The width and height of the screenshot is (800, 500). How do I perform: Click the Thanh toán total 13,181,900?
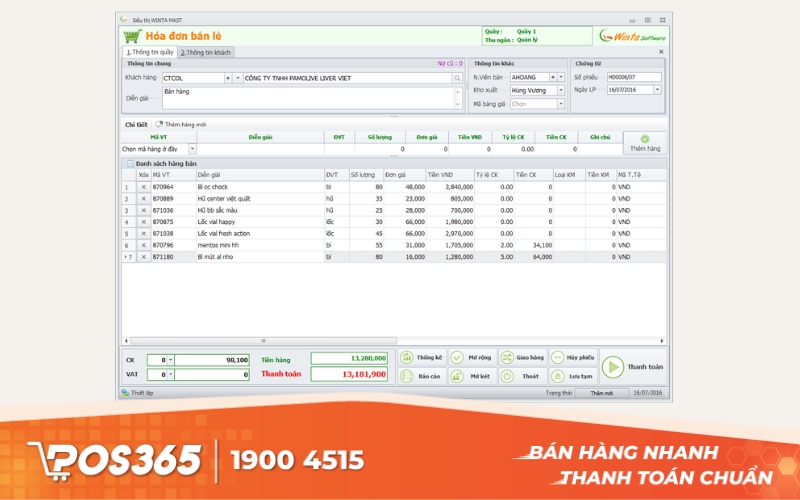click(x=349, y=374)
